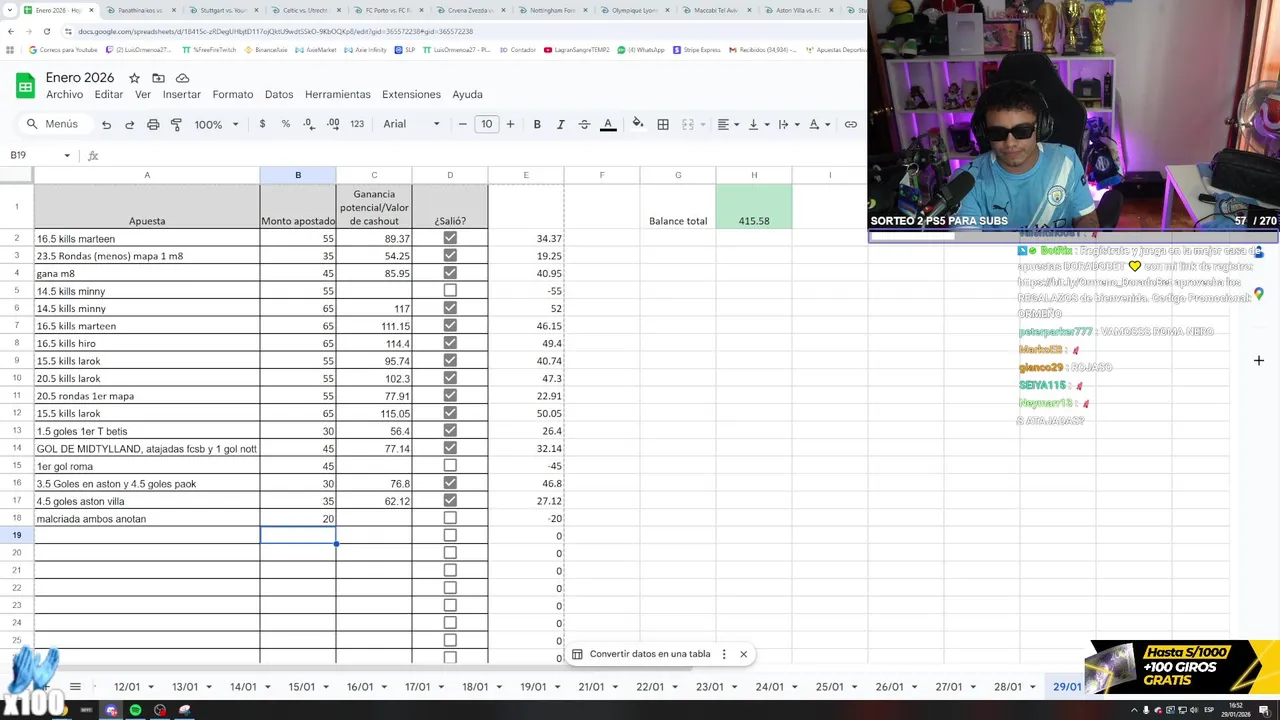
Task: Open the Formato menu
Action: pos(233,94)
